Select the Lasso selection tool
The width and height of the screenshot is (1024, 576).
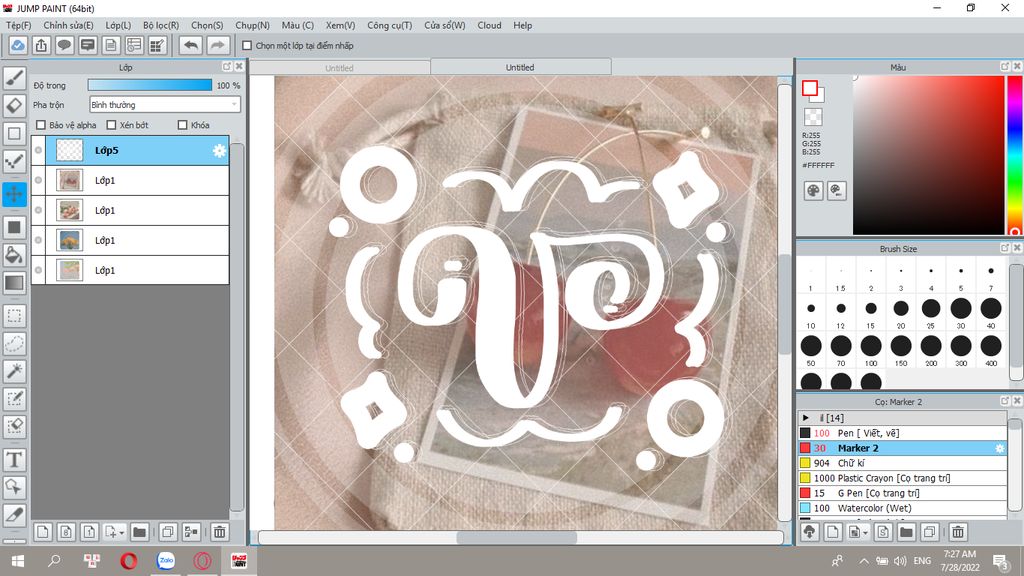(14, 344)
